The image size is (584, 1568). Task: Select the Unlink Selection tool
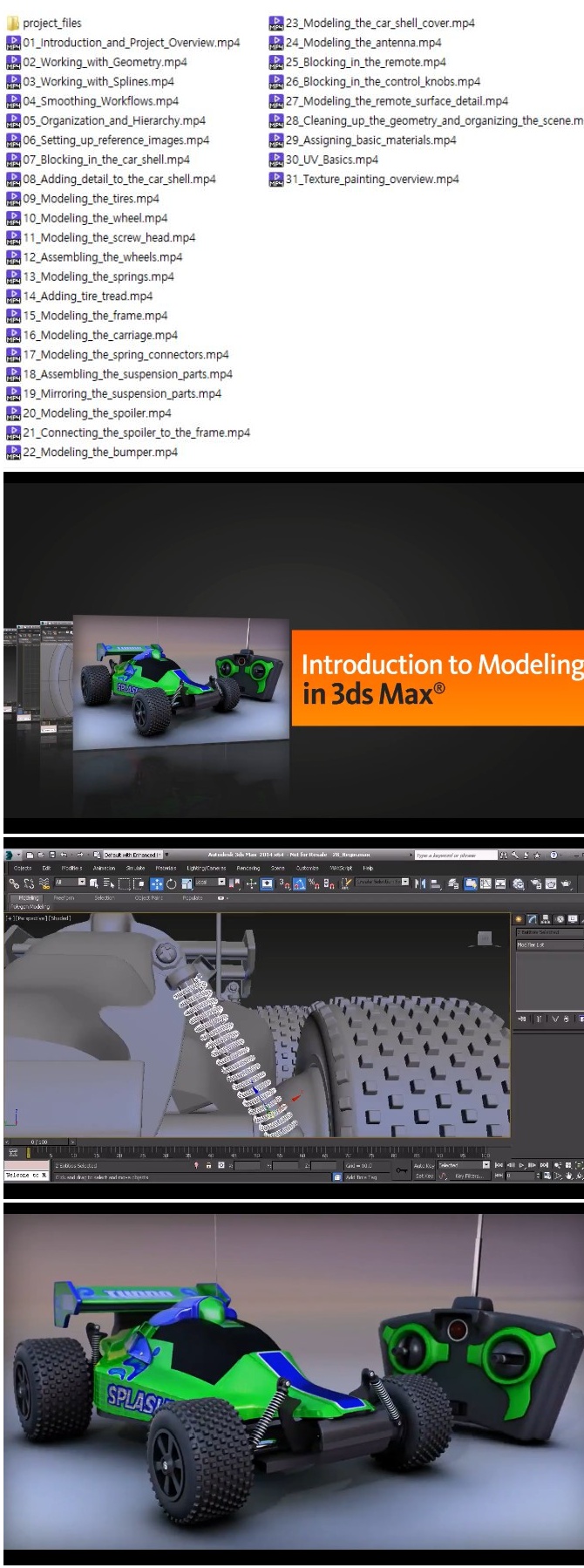[29, 883]
